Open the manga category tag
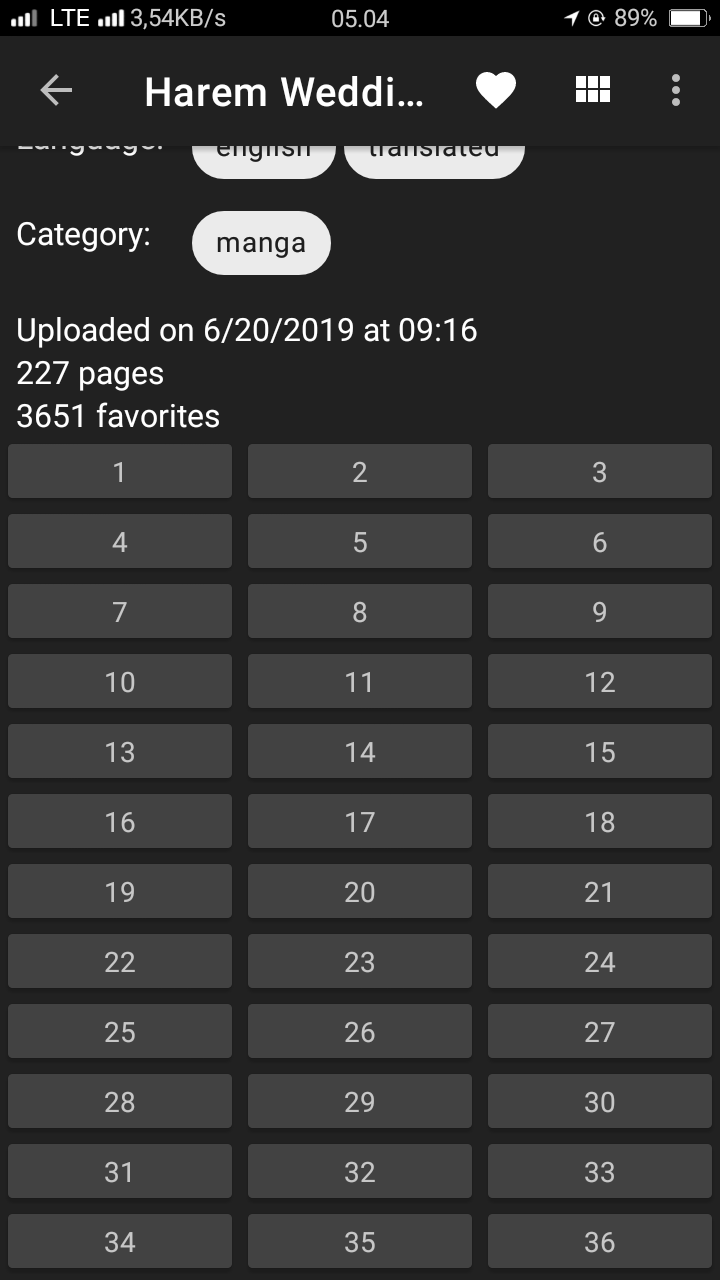Image resolution: width=720 pixels, height=1280 pixels. point(261,242)
